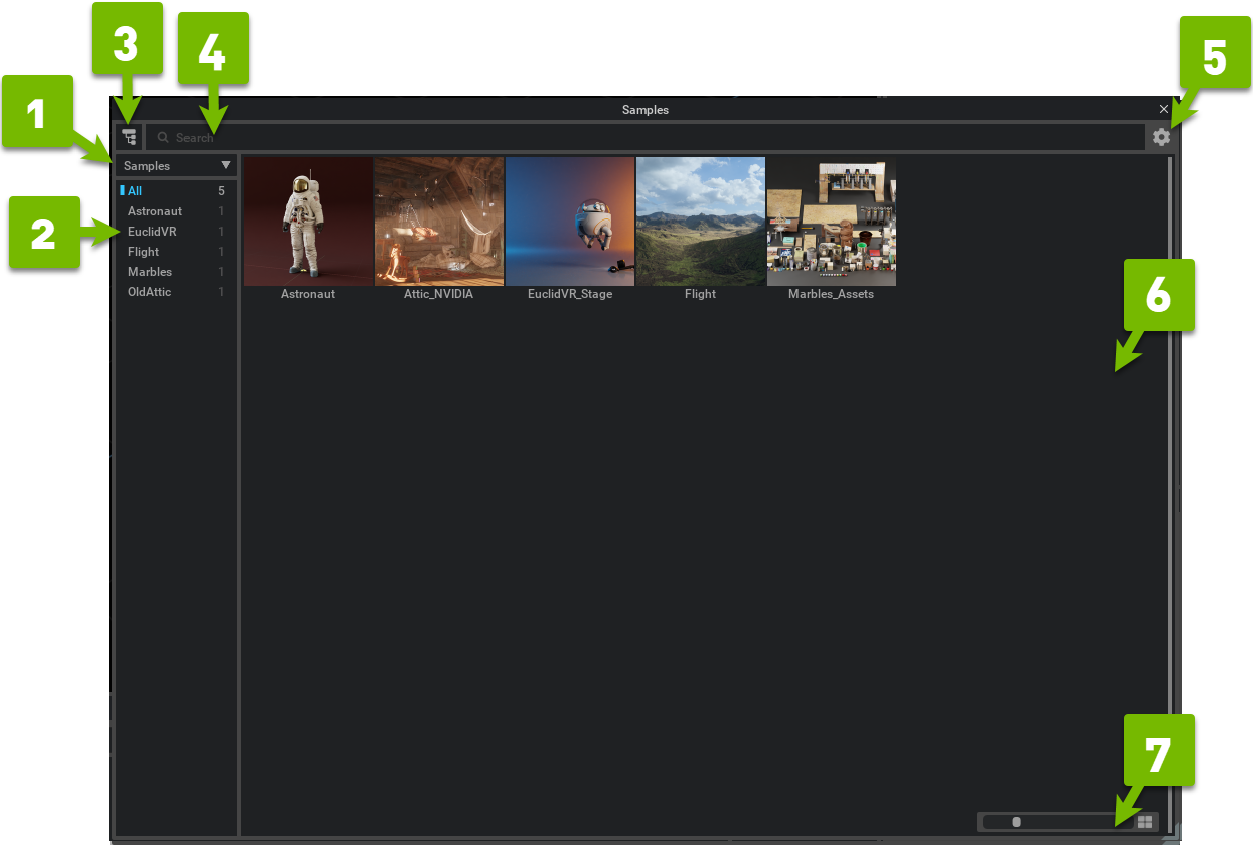Open the gear settings icon
The width and height of the screenshot is (1253, 845).
(x=1161, y=137)
